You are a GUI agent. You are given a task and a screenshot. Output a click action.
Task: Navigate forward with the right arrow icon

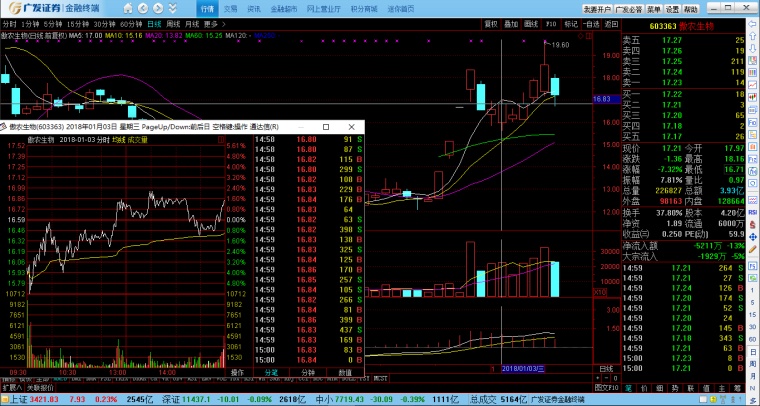click(x=158, y=8)
